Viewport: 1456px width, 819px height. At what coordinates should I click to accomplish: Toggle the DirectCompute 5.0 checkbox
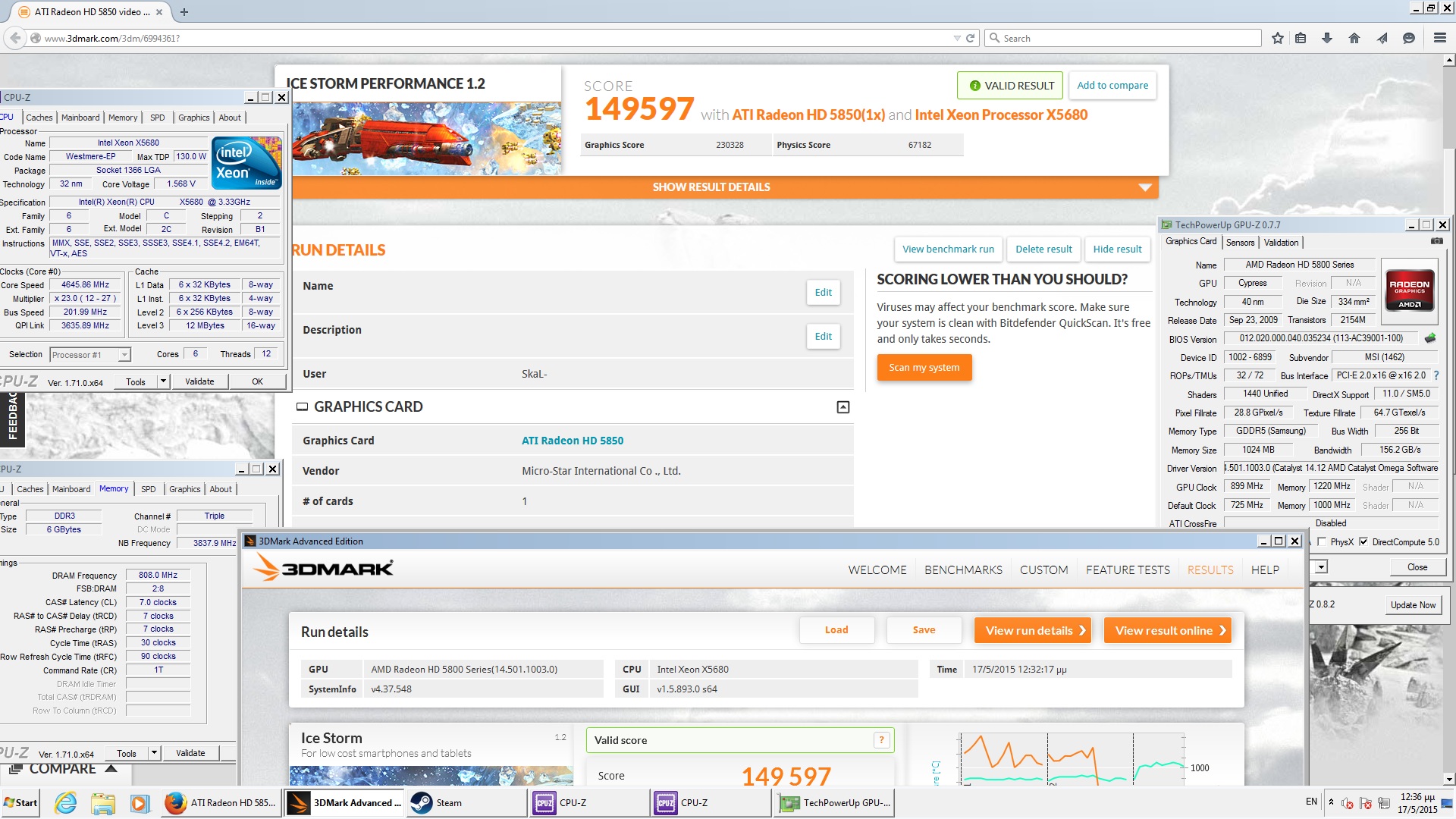(x=1363, y=541)
